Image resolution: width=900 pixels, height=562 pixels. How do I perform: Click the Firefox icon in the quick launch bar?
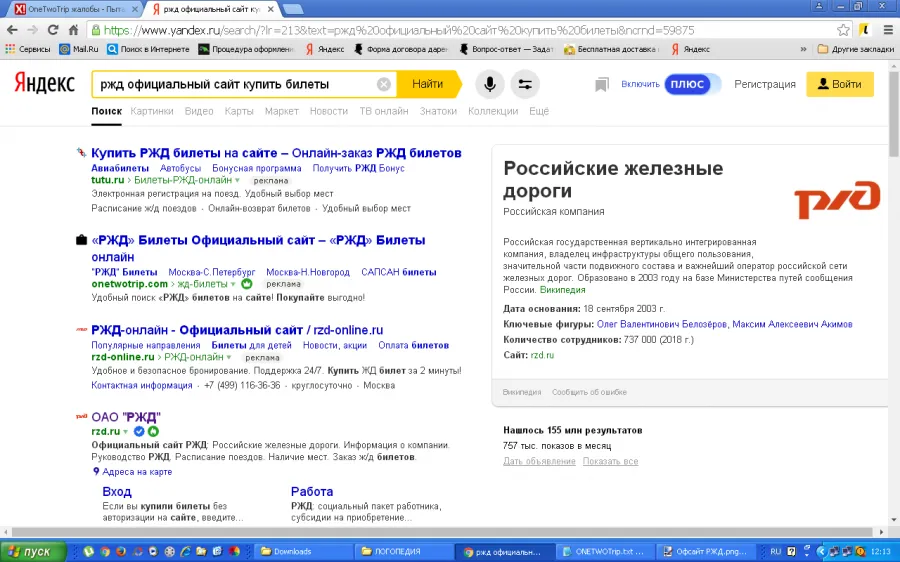(x=121, y=552)
